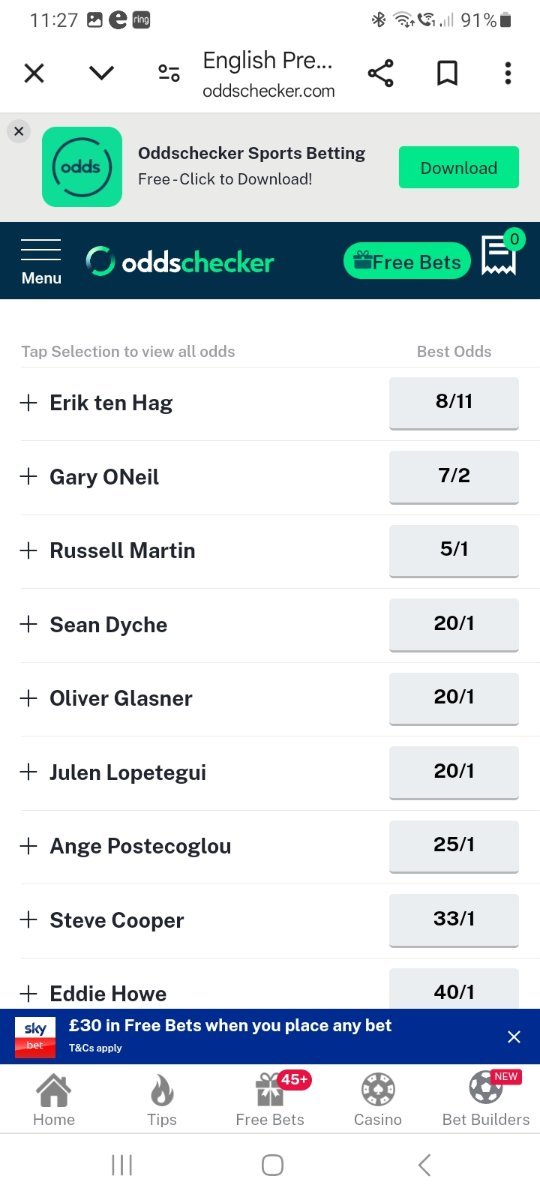540x1200 pixels.
Task: Click the green Free Bets header button
Action: (407, 262)
